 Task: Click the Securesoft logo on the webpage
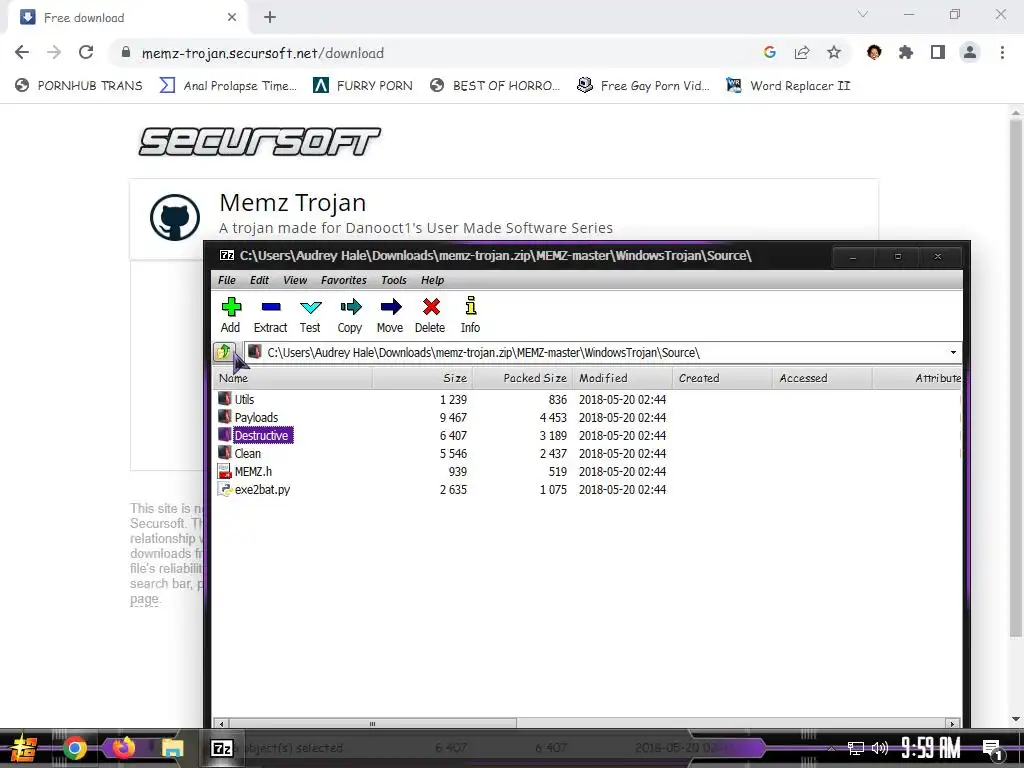click(x=259, y=141)
